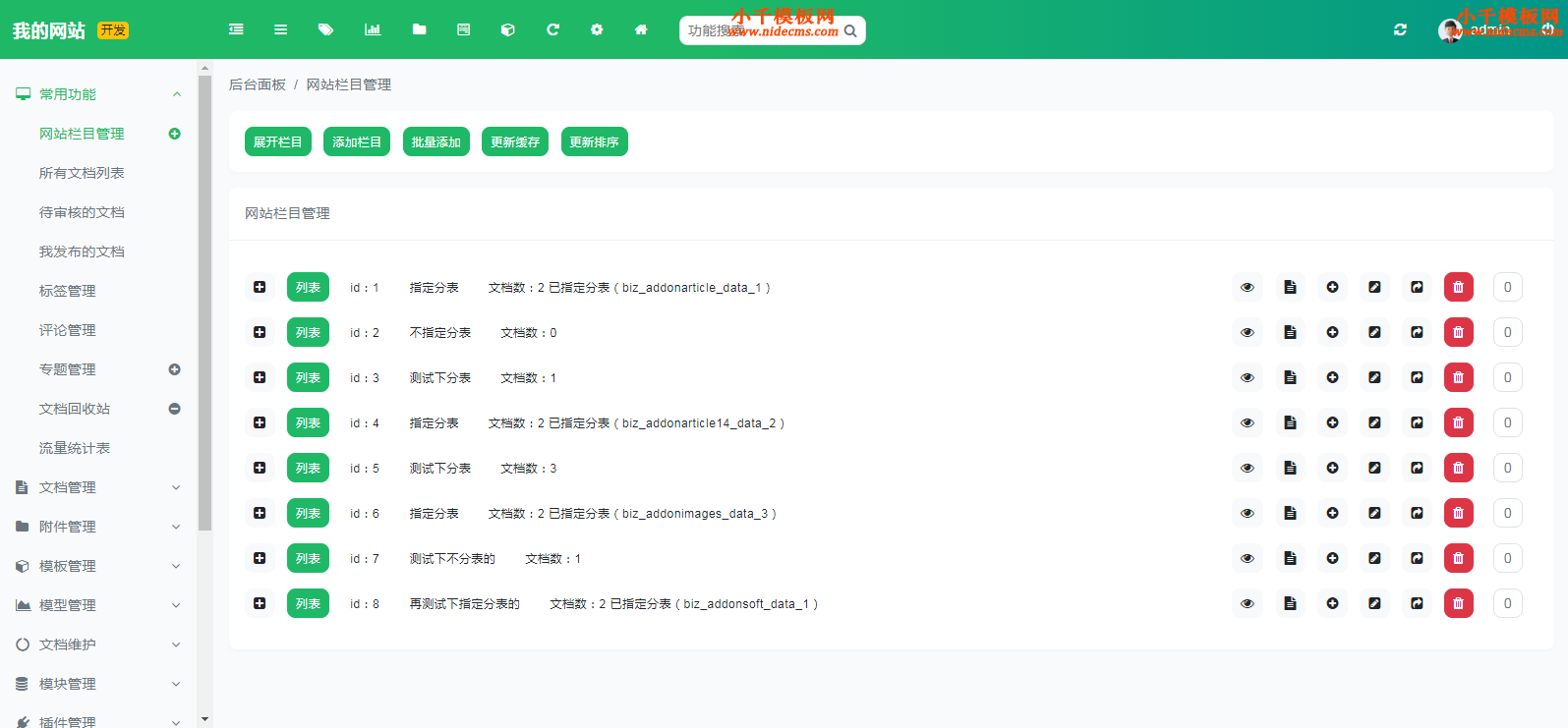Edit the column with id : 2
Image resolution: width=1568 pixels, height=728 pixels.
[1374, 332]
